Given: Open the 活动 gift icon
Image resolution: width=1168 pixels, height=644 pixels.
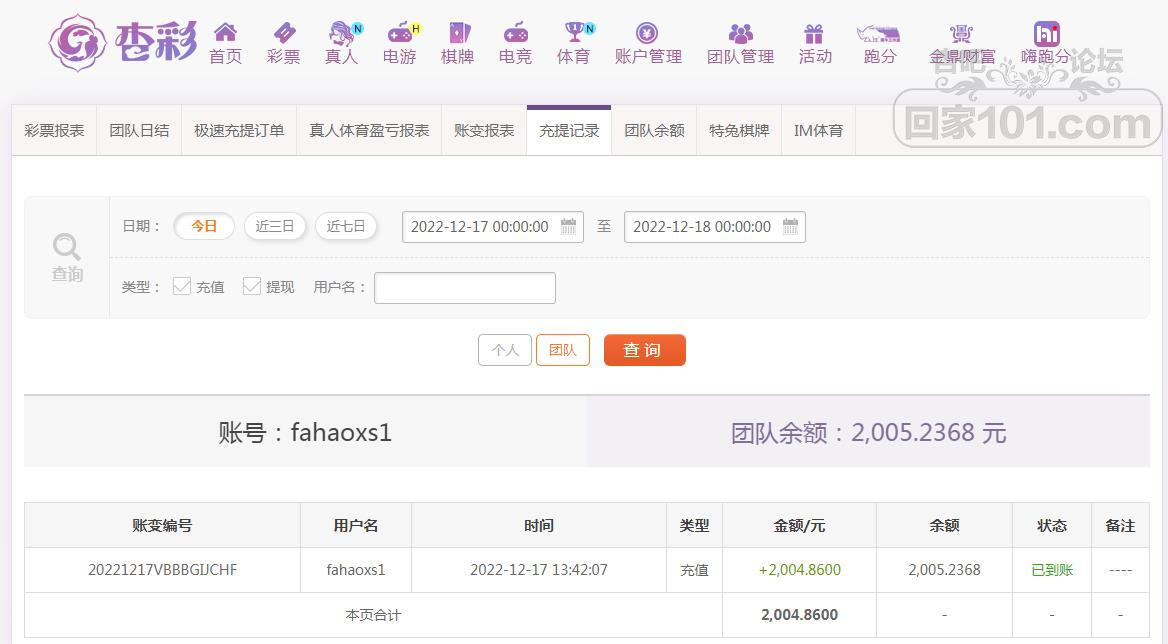Looking at the screenshot, I should point(813,33).
